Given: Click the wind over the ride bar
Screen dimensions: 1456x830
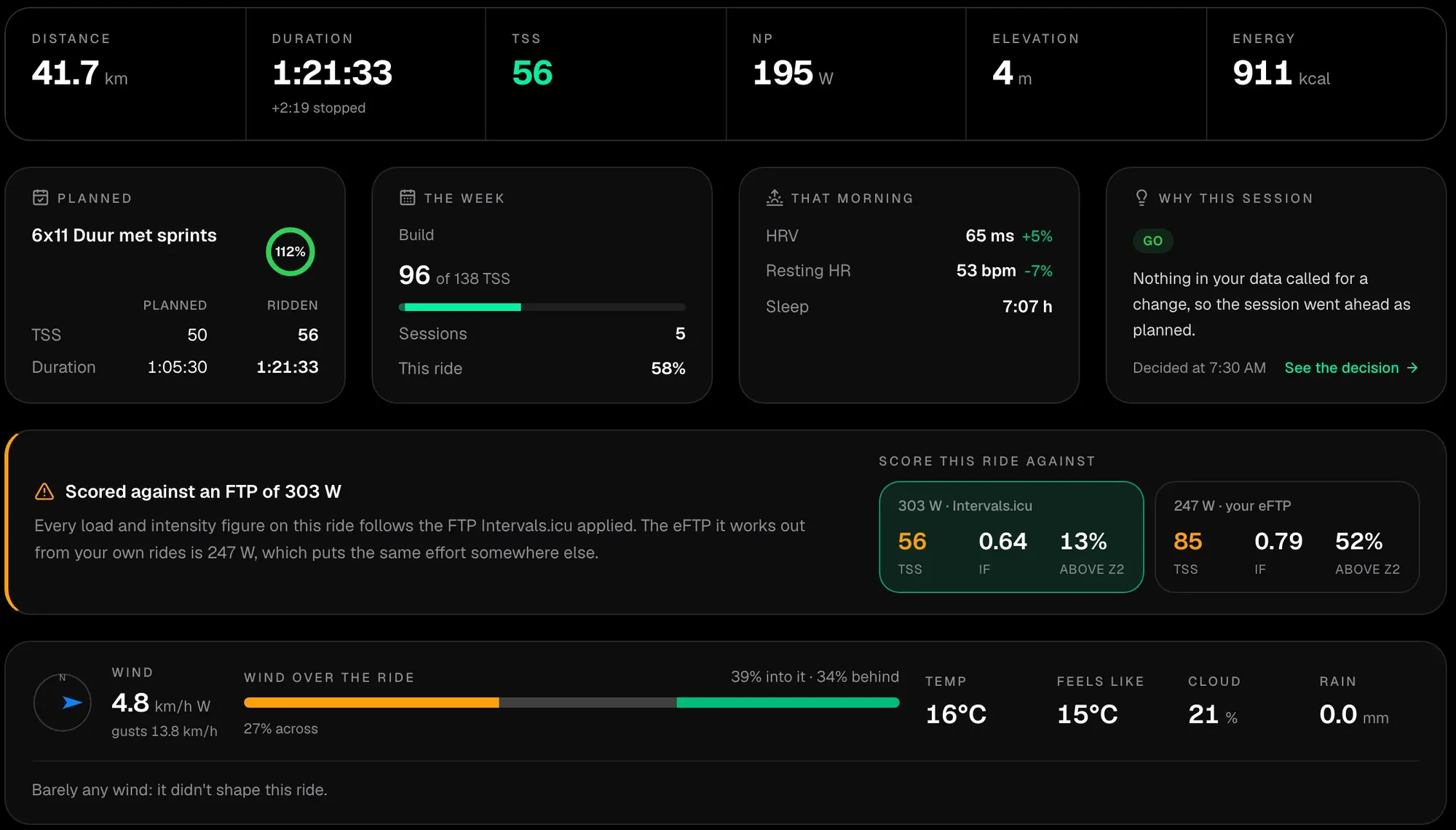Looking at the screenshot, I should point(571,703).
